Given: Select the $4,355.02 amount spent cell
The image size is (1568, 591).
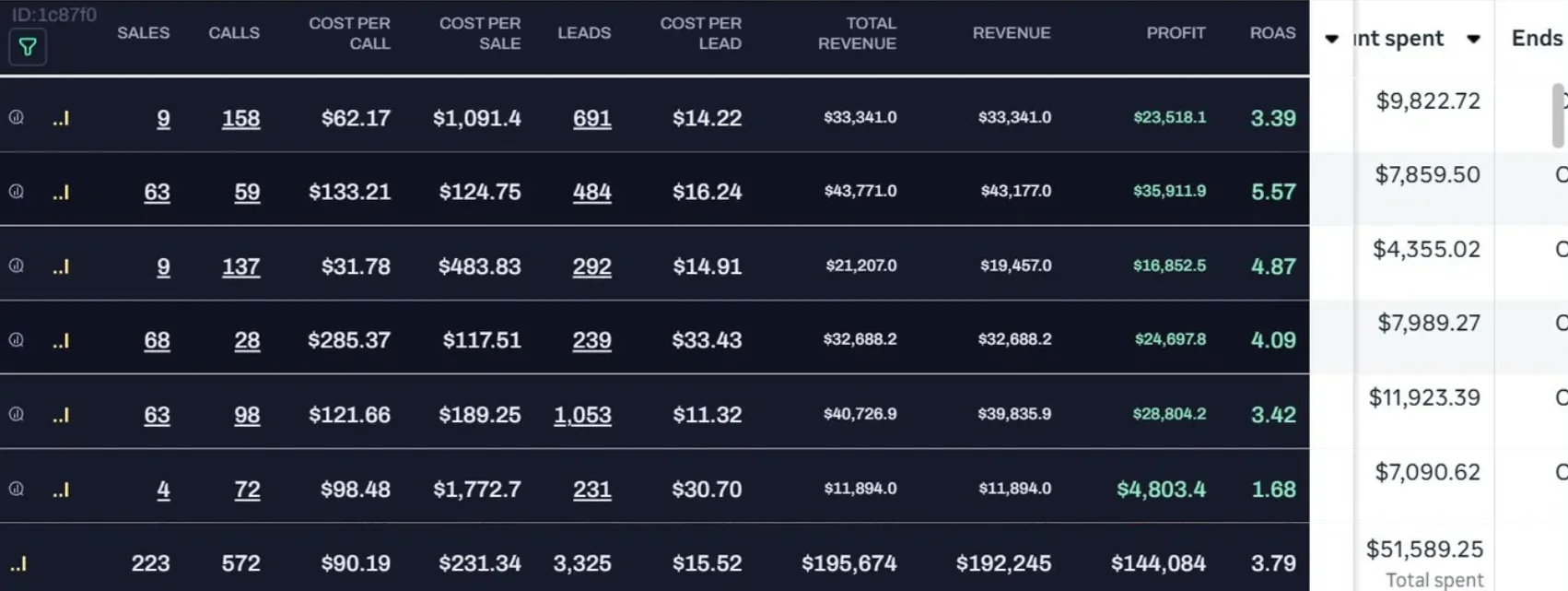Looking at the screenshot, I should coord(1426,249).
